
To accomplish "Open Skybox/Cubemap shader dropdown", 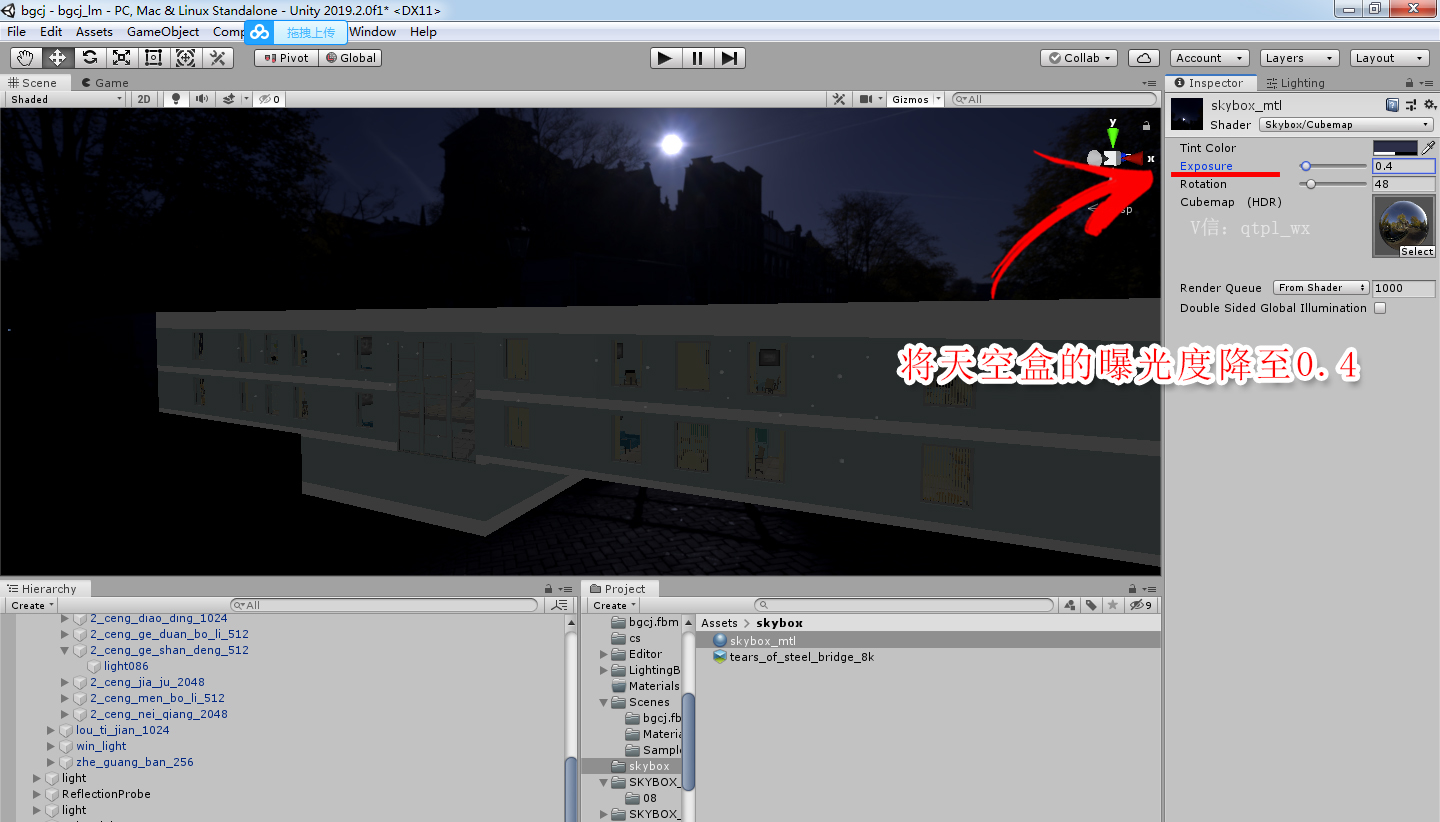I will tap(1347, 125).
